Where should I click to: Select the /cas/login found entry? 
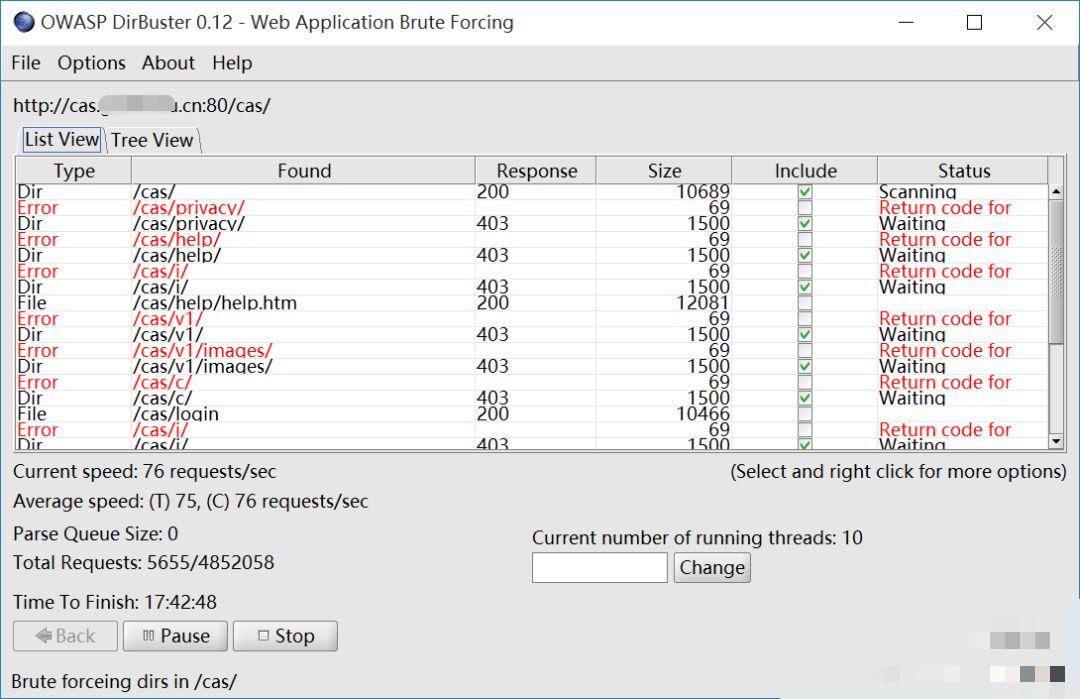(176, 413)
